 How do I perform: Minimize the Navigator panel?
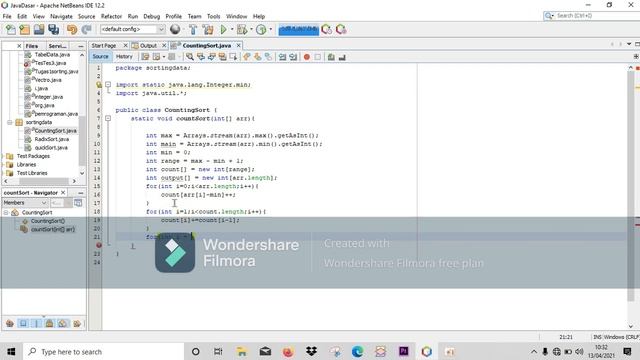point(80,193)
